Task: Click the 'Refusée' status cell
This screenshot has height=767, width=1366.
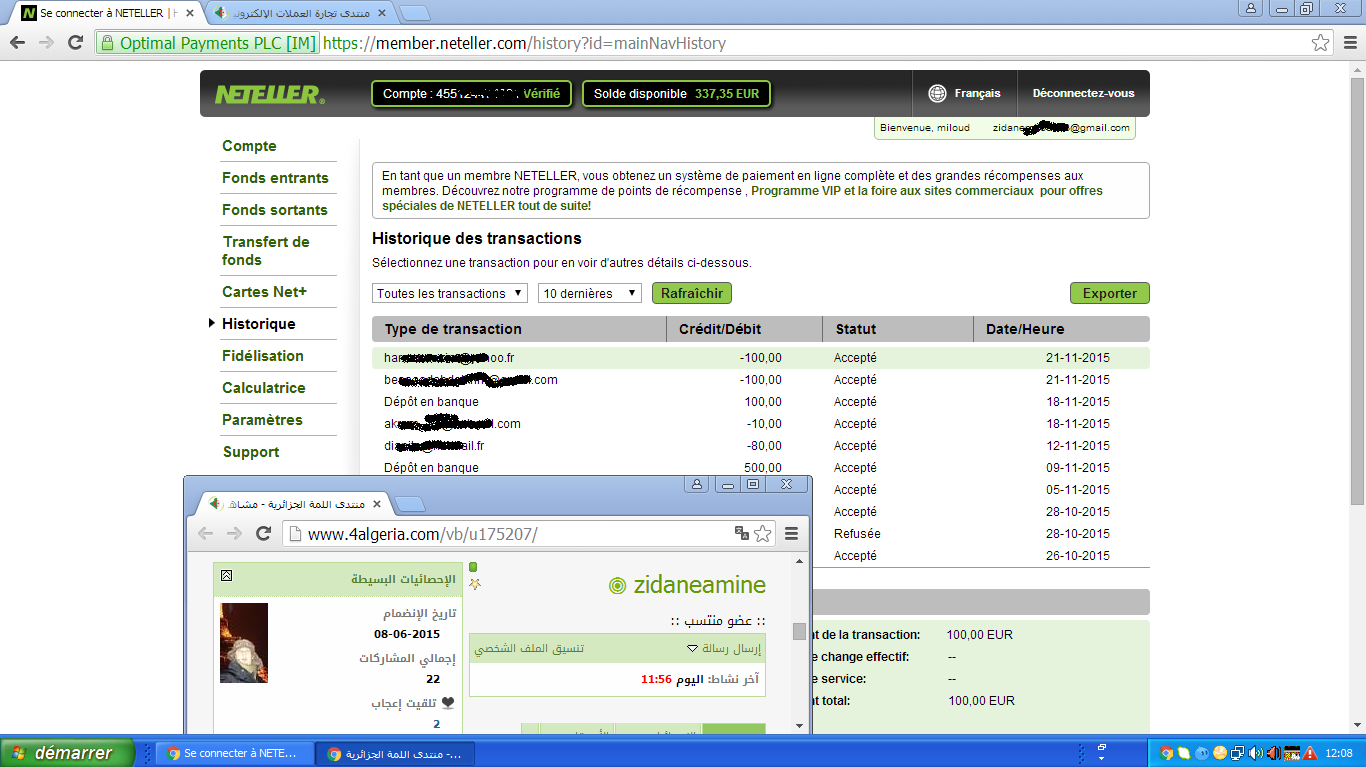Action: pyautogui.click(x=857, y=533)
